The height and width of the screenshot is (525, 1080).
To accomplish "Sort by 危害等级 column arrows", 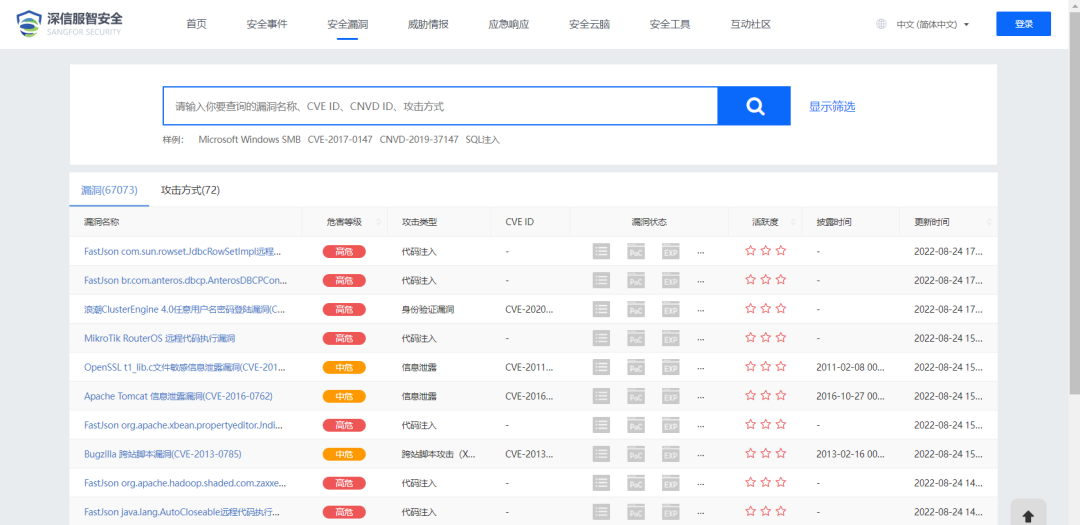I will [377, 222].
